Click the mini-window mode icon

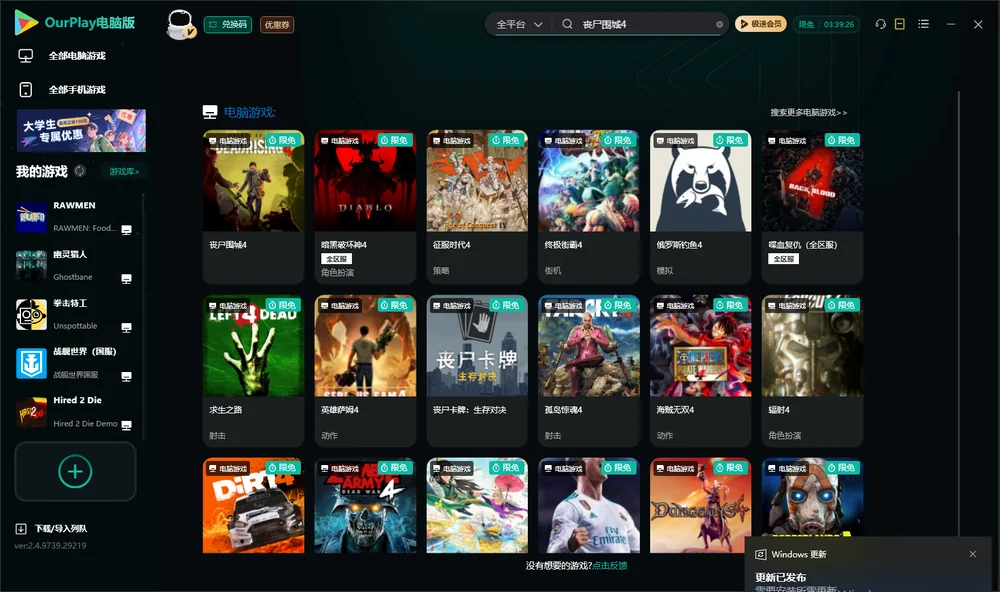(x=900, y=24)
